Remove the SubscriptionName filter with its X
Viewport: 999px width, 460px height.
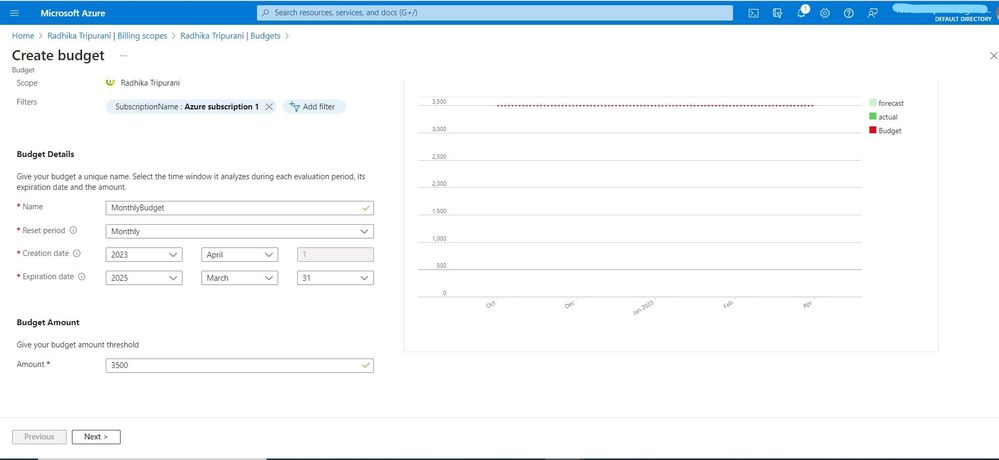click(269, 107)
